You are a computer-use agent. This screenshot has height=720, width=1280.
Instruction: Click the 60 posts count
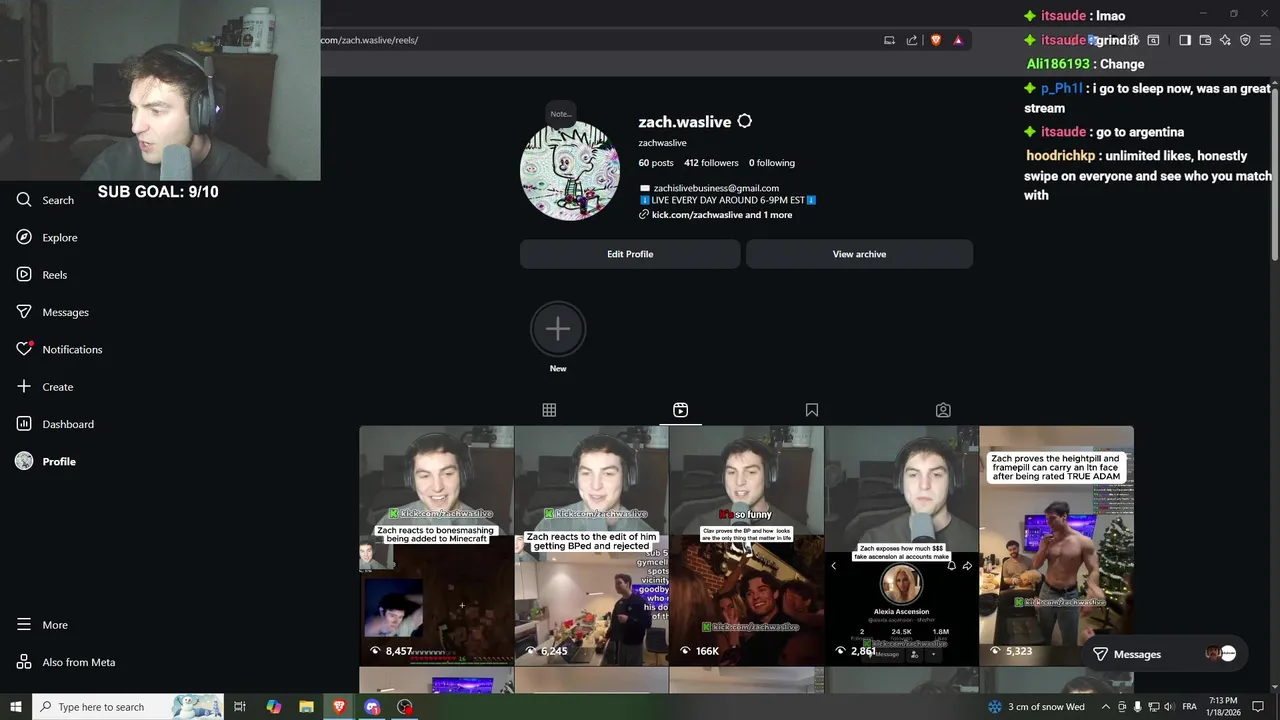point(656,163)
